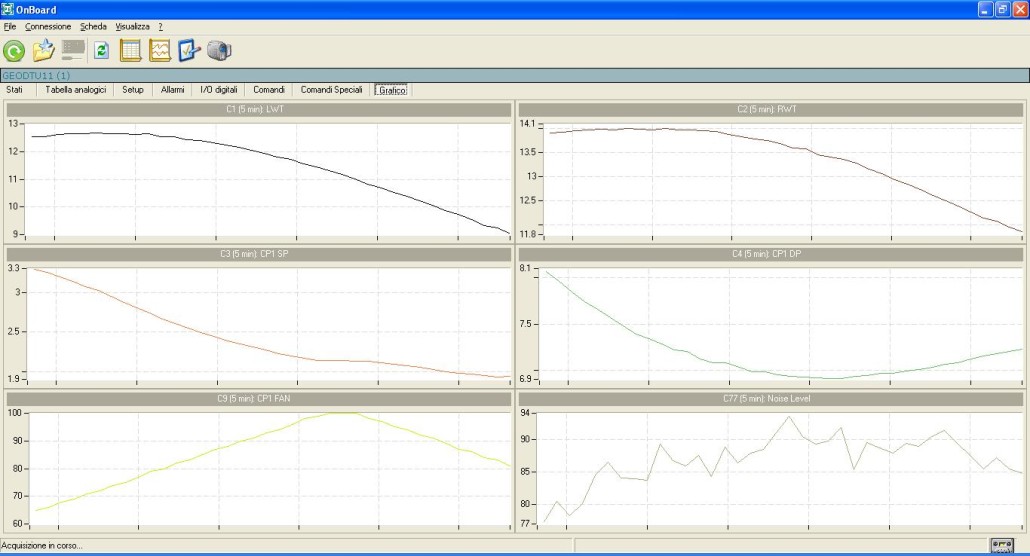Click the camera toolbar icon

(219, 51)
